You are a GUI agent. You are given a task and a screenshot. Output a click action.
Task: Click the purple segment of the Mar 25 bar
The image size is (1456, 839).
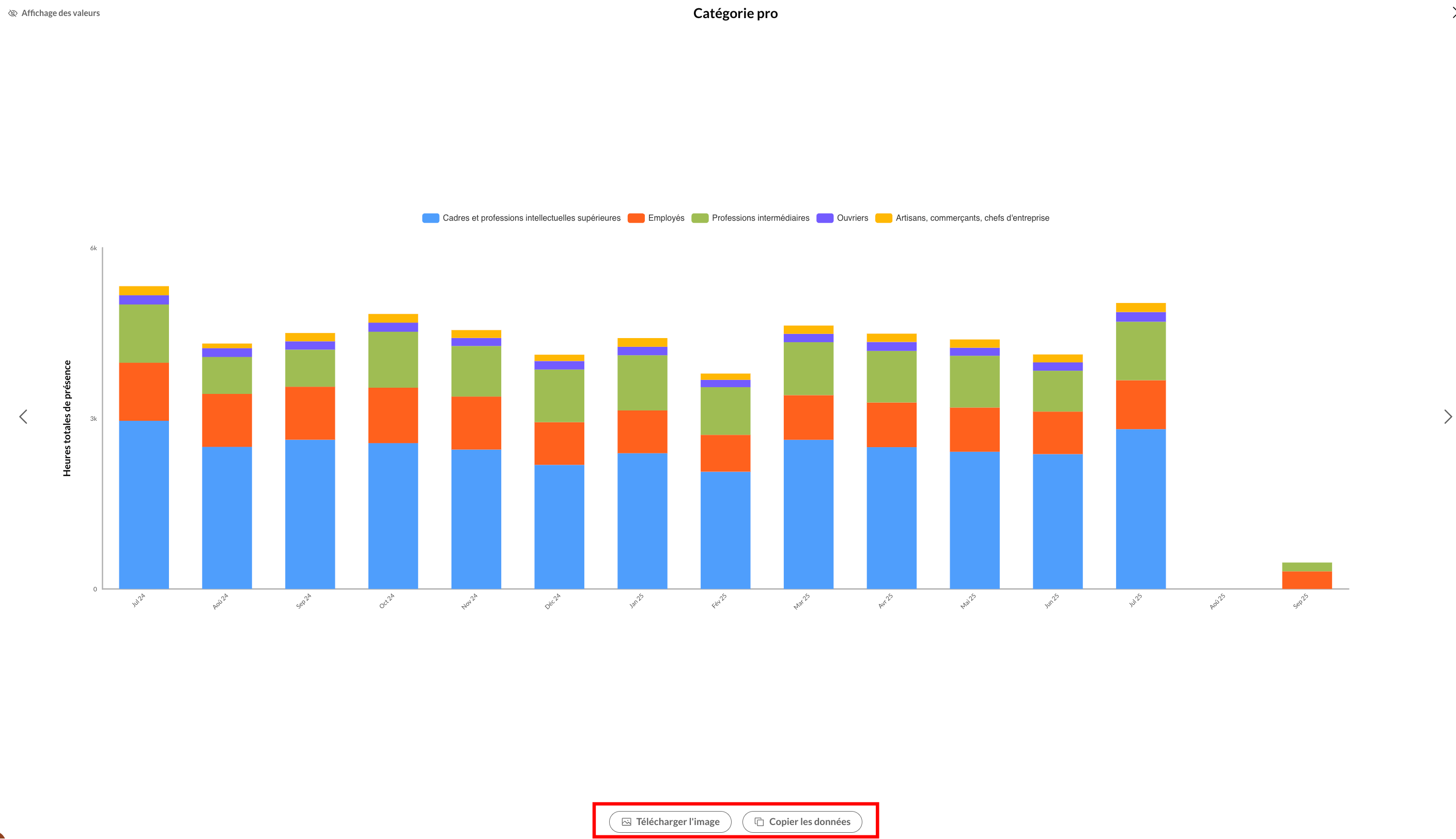coord(808,338)
